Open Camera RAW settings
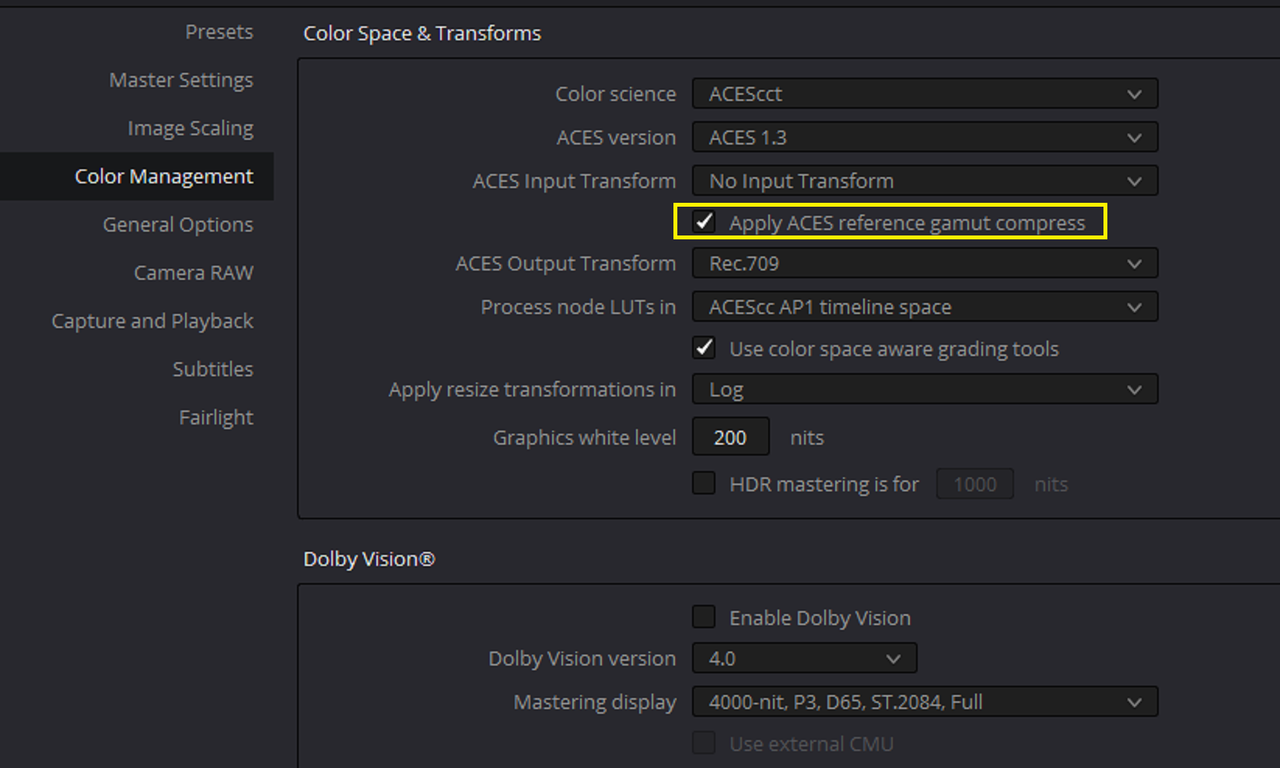 click(x=194, y=272)
